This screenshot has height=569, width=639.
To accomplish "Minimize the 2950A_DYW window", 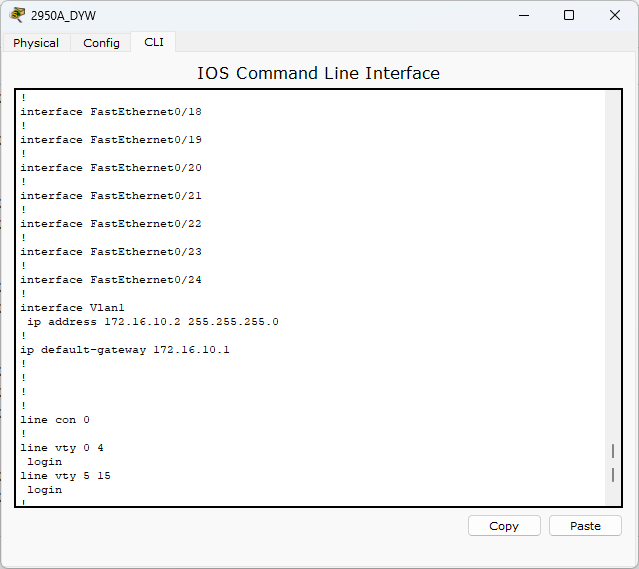I will (x=524, y=15).
